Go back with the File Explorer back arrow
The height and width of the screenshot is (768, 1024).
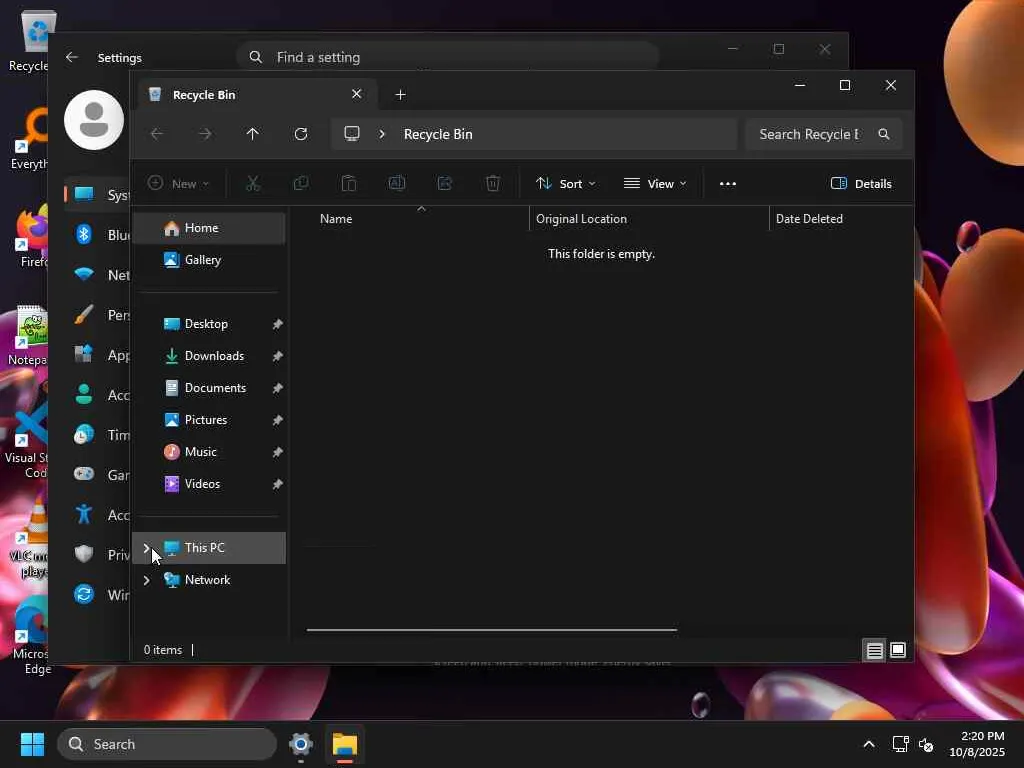pos(157,134)
